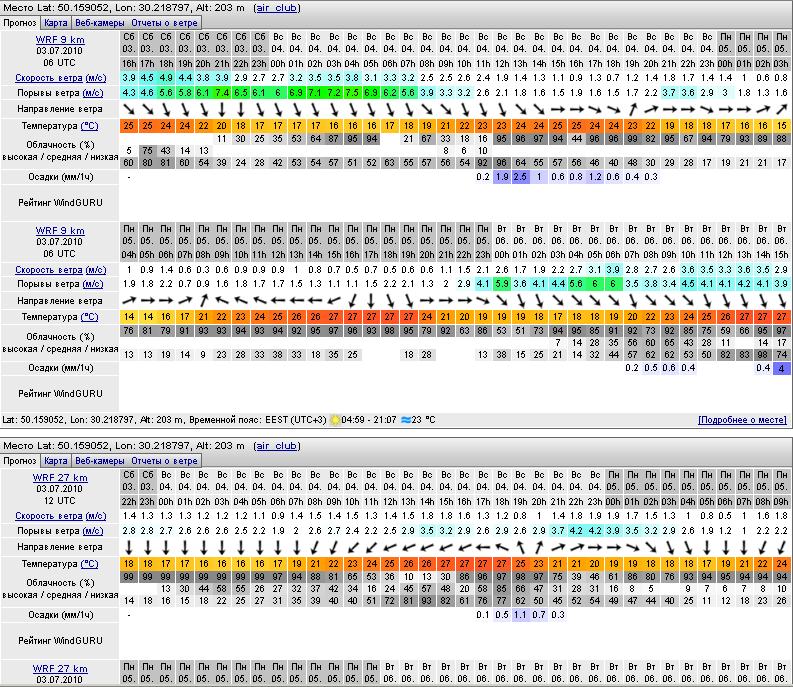Select the Прогноз tab in the top panel
The height and width of the screenshot is (687, 793).
(20, 22)
